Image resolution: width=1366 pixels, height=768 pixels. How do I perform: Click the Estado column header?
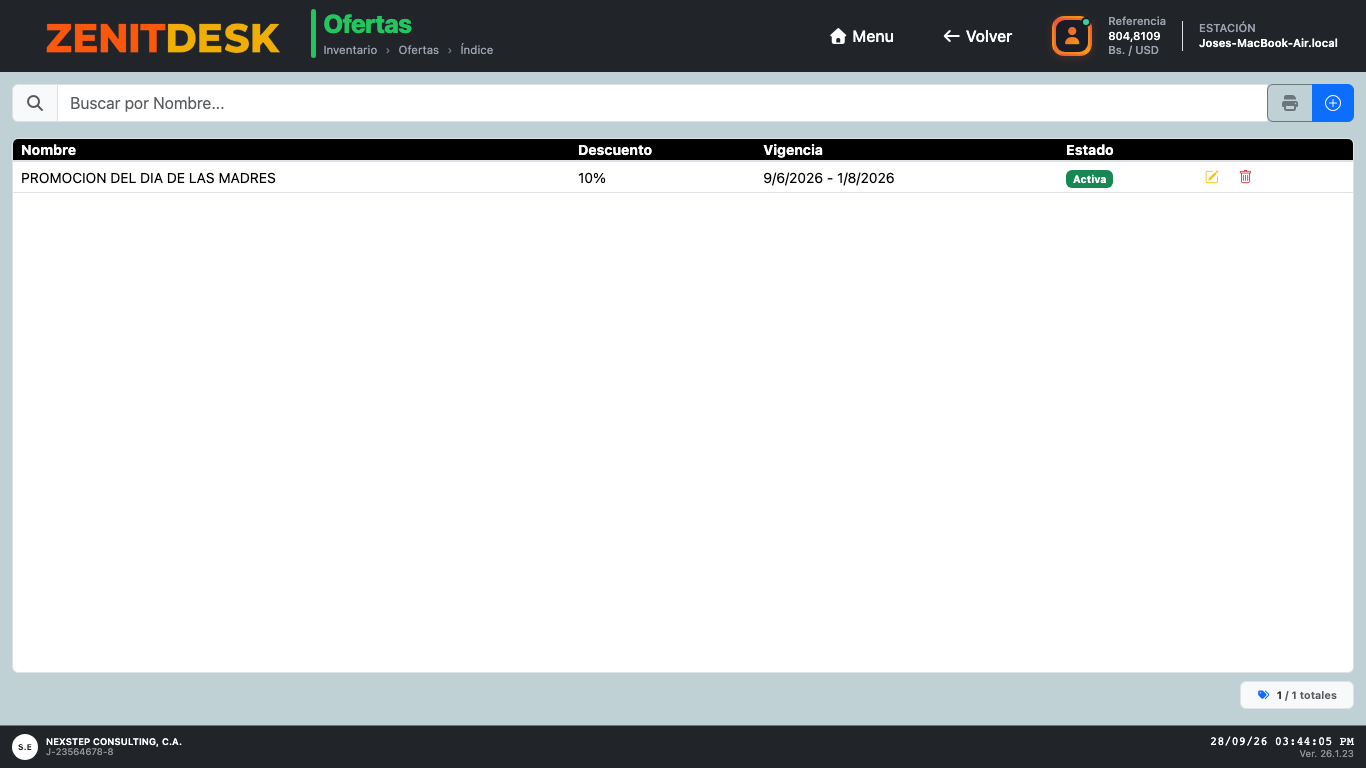(x=1089, y=150)
